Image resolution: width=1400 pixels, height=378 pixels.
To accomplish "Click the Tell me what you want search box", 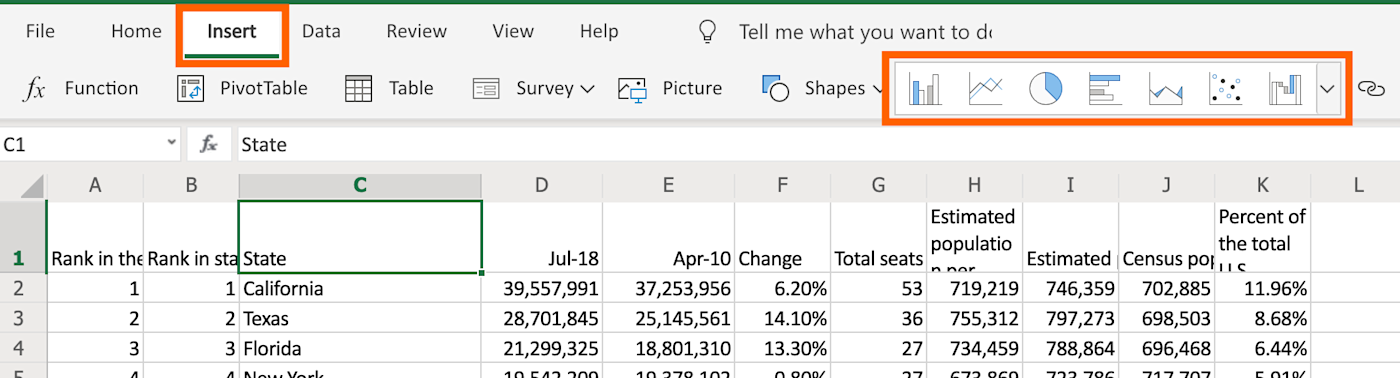I will (x=865, y=32).
